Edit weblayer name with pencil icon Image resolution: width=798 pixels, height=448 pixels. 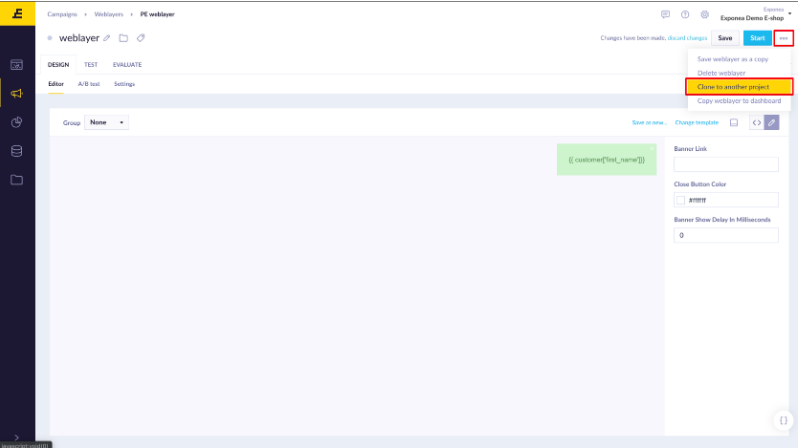coord(107,38)
